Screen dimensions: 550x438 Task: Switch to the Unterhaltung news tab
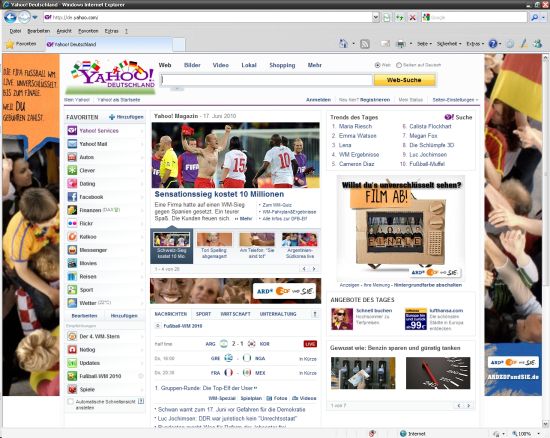278,314
